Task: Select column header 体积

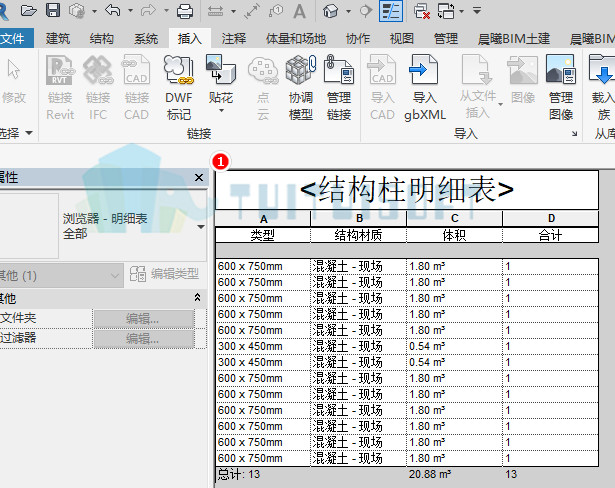Action: coord(454,235)
